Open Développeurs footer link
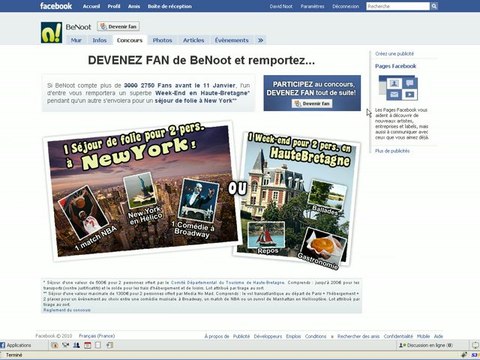 [x=268, y=336]
